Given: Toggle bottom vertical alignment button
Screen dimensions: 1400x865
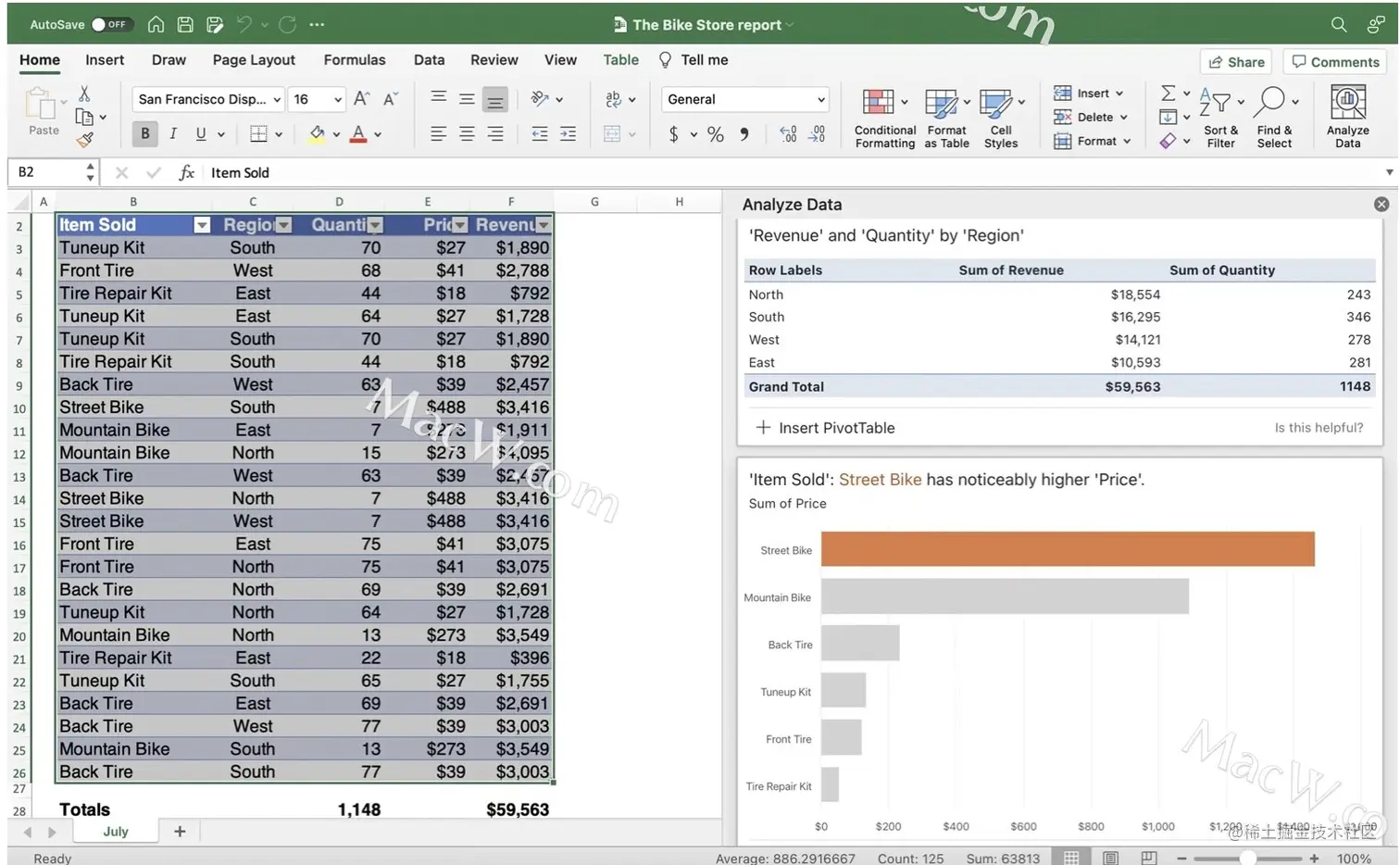Looking at the screenshot, I should tap(495, 99).
